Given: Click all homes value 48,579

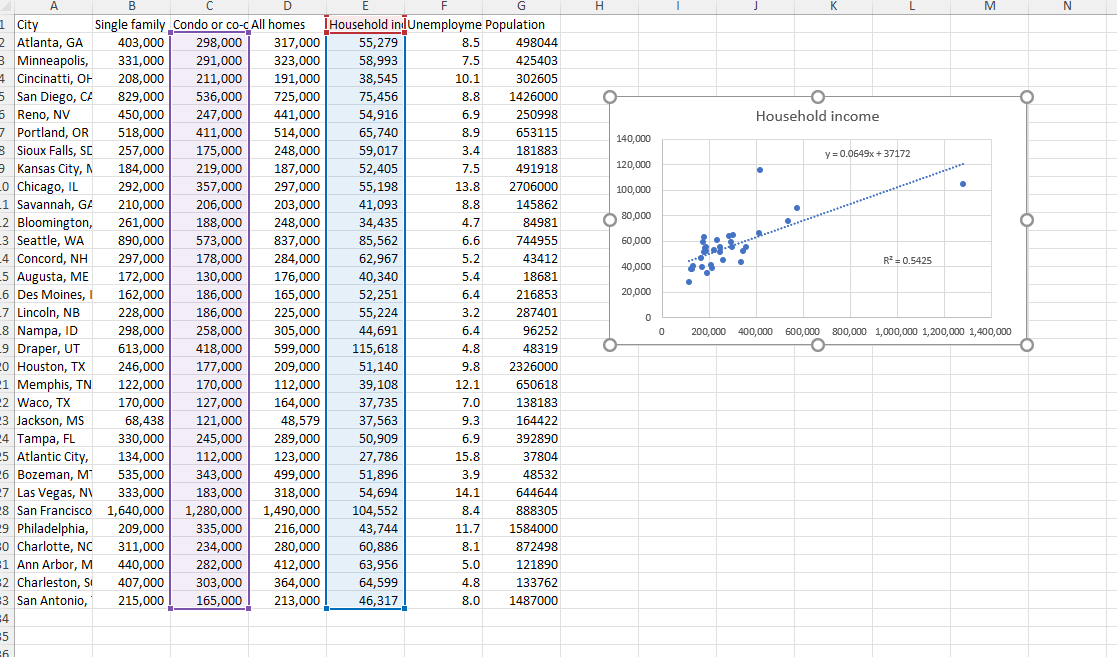Looking at the screenshot, I should (x=288, y=420).
